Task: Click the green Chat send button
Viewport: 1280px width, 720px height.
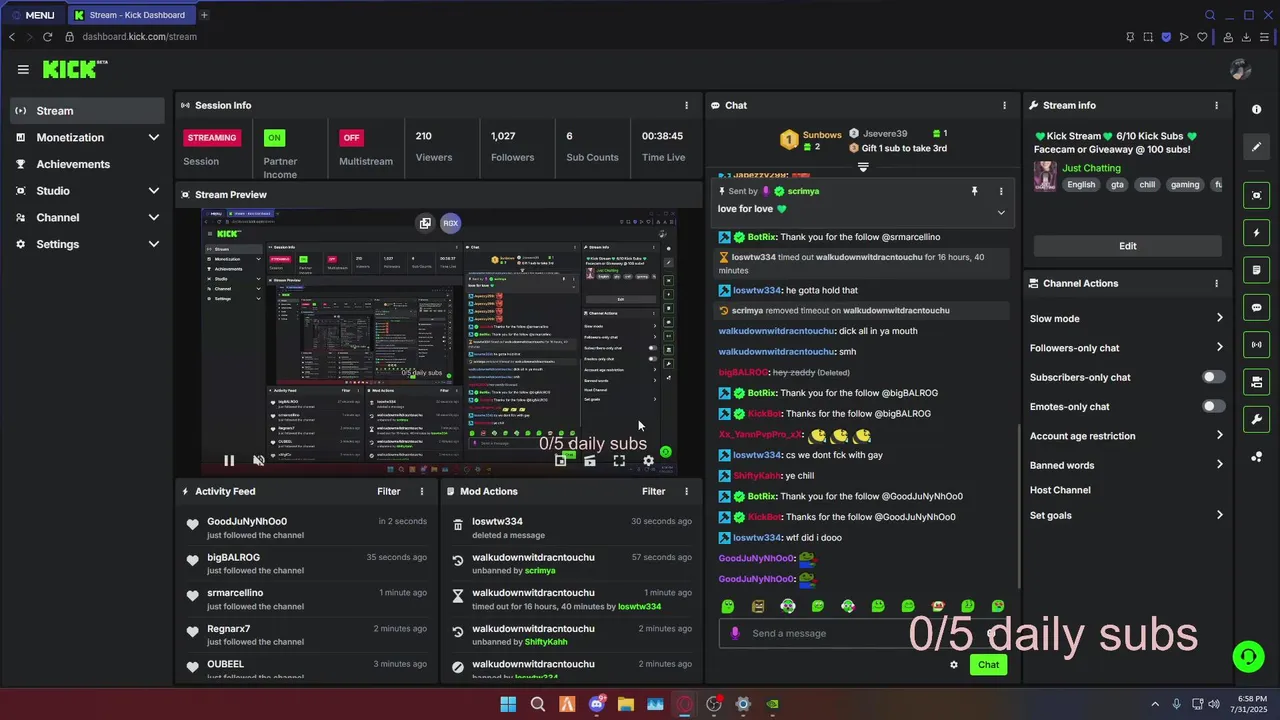Action: coord(988,665)
